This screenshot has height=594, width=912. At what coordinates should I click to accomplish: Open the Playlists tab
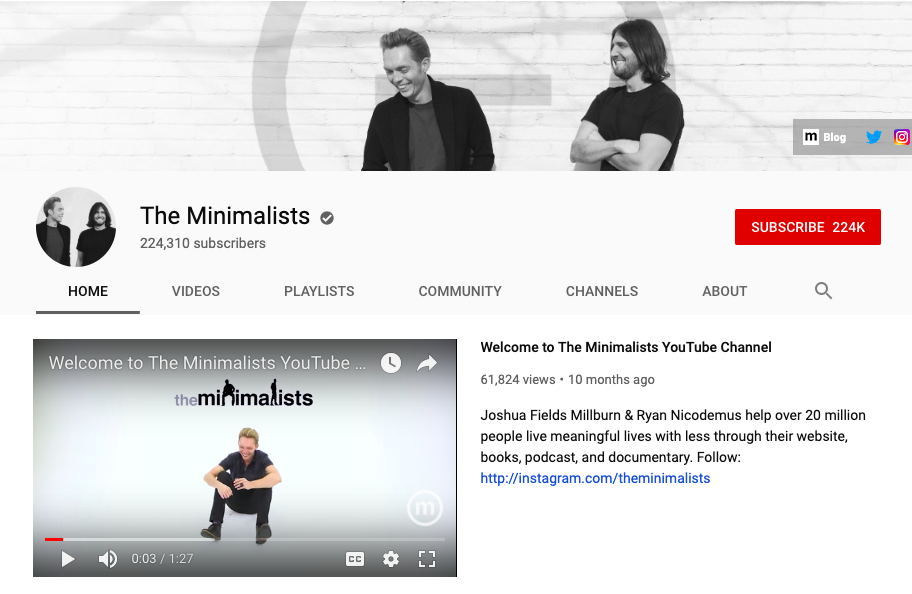[x=319, y=291]
